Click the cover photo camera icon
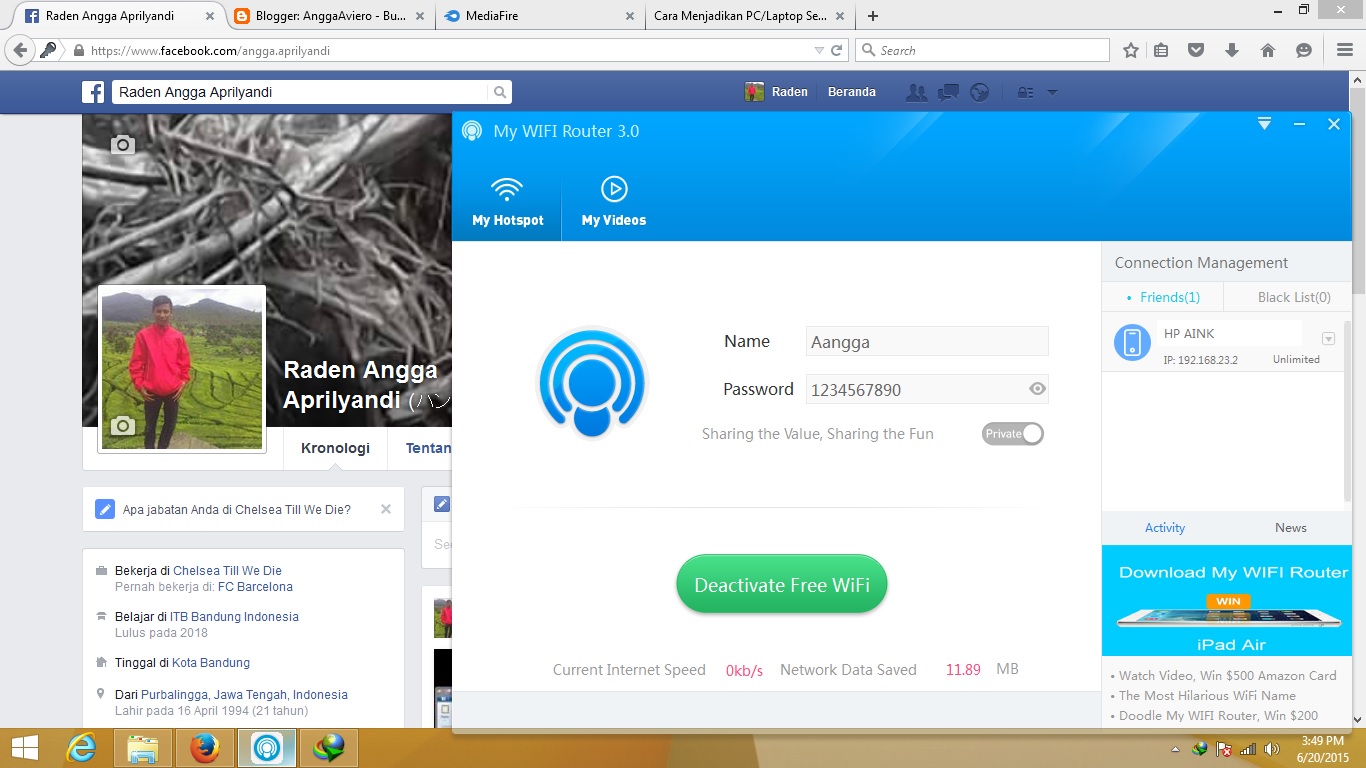 [122, 144]
